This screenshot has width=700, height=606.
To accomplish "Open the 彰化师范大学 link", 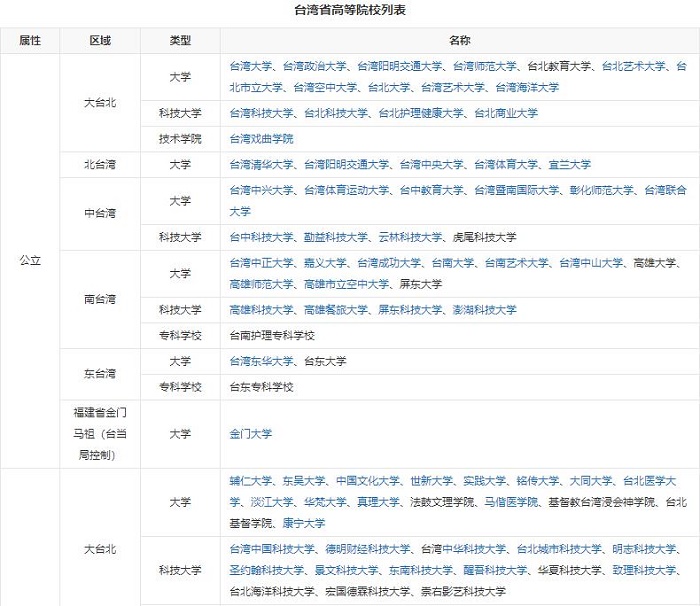I will click(601, 191).
